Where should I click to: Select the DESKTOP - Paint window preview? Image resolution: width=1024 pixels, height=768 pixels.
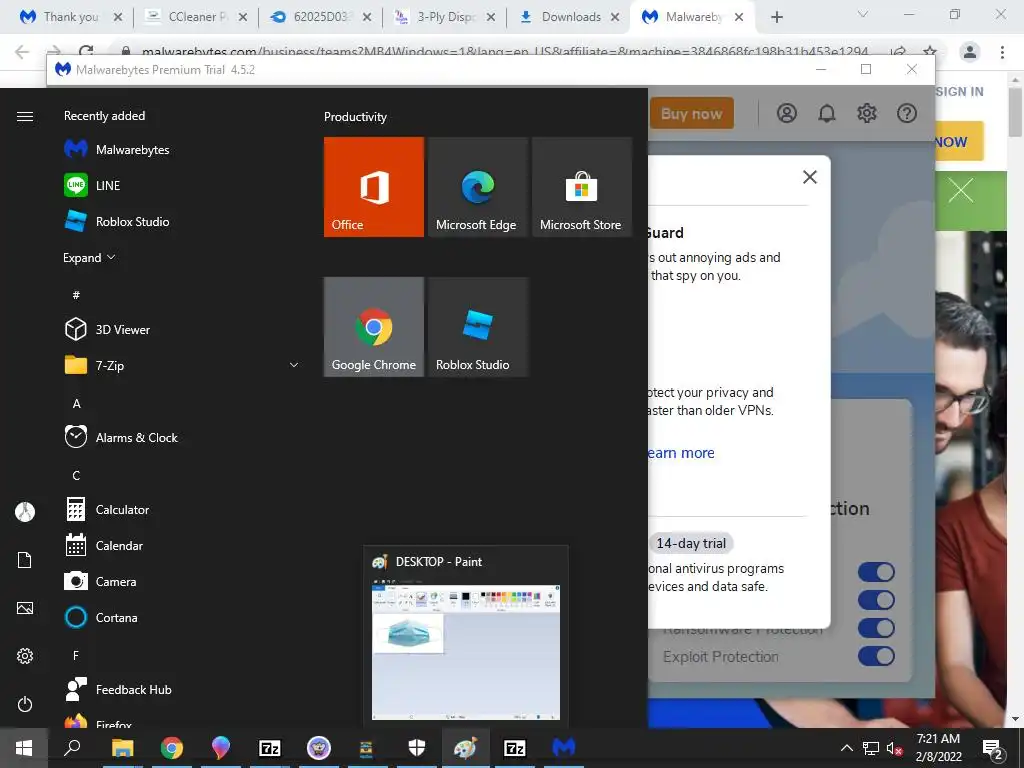[x=466, y=635]
